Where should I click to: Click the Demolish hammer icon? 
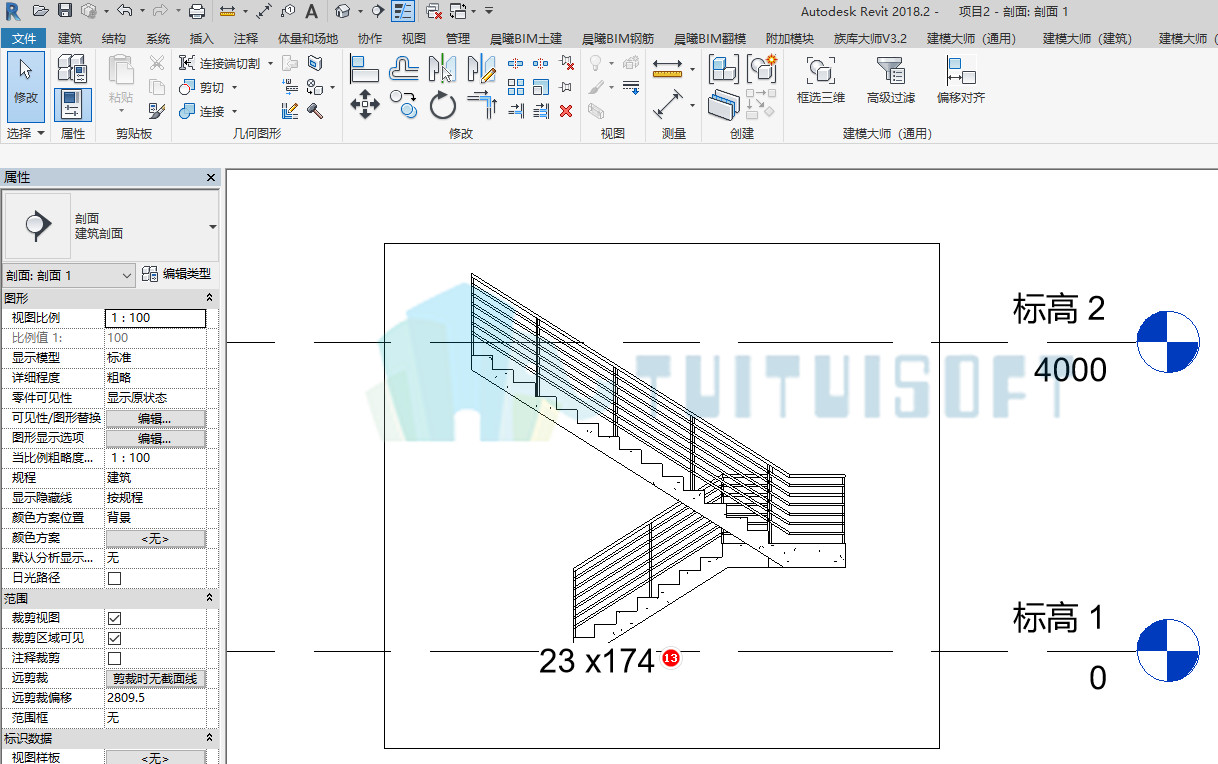tap(315, 111)
